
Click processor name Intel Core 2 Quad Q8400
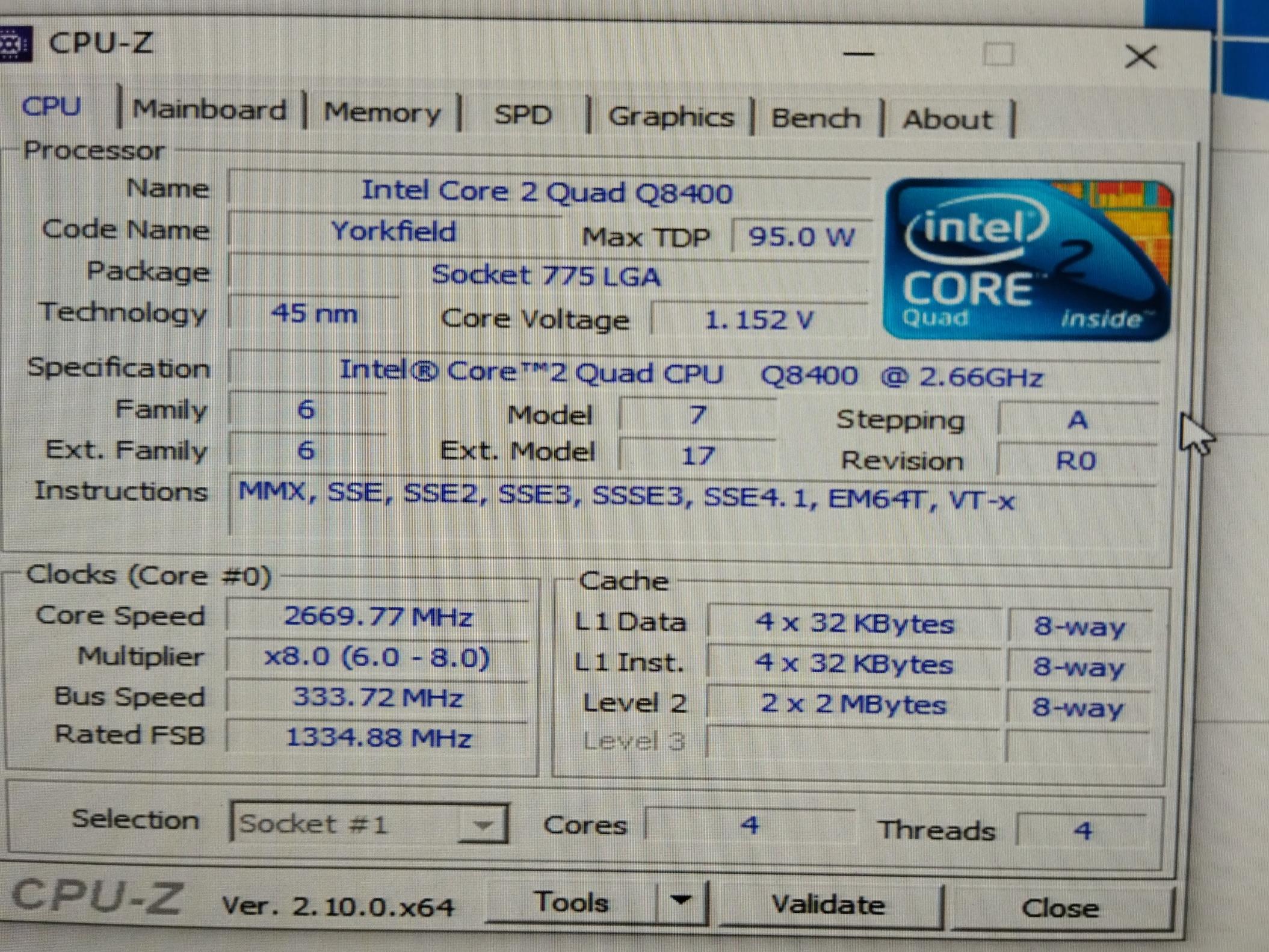pos(548,192)
